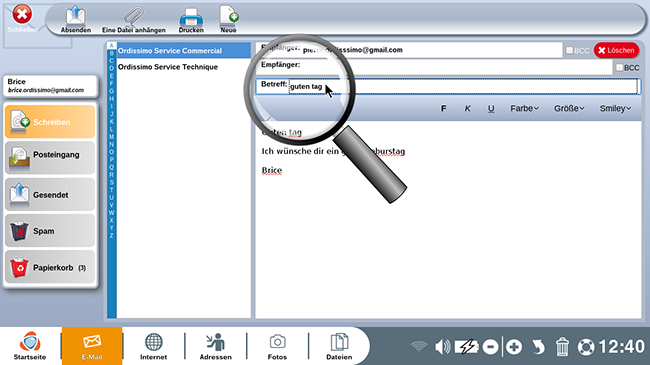This screenshot has height=365, width=650.
Task: Open the Dateien files app
Action: pyautogui.click(x=339, y=346)
